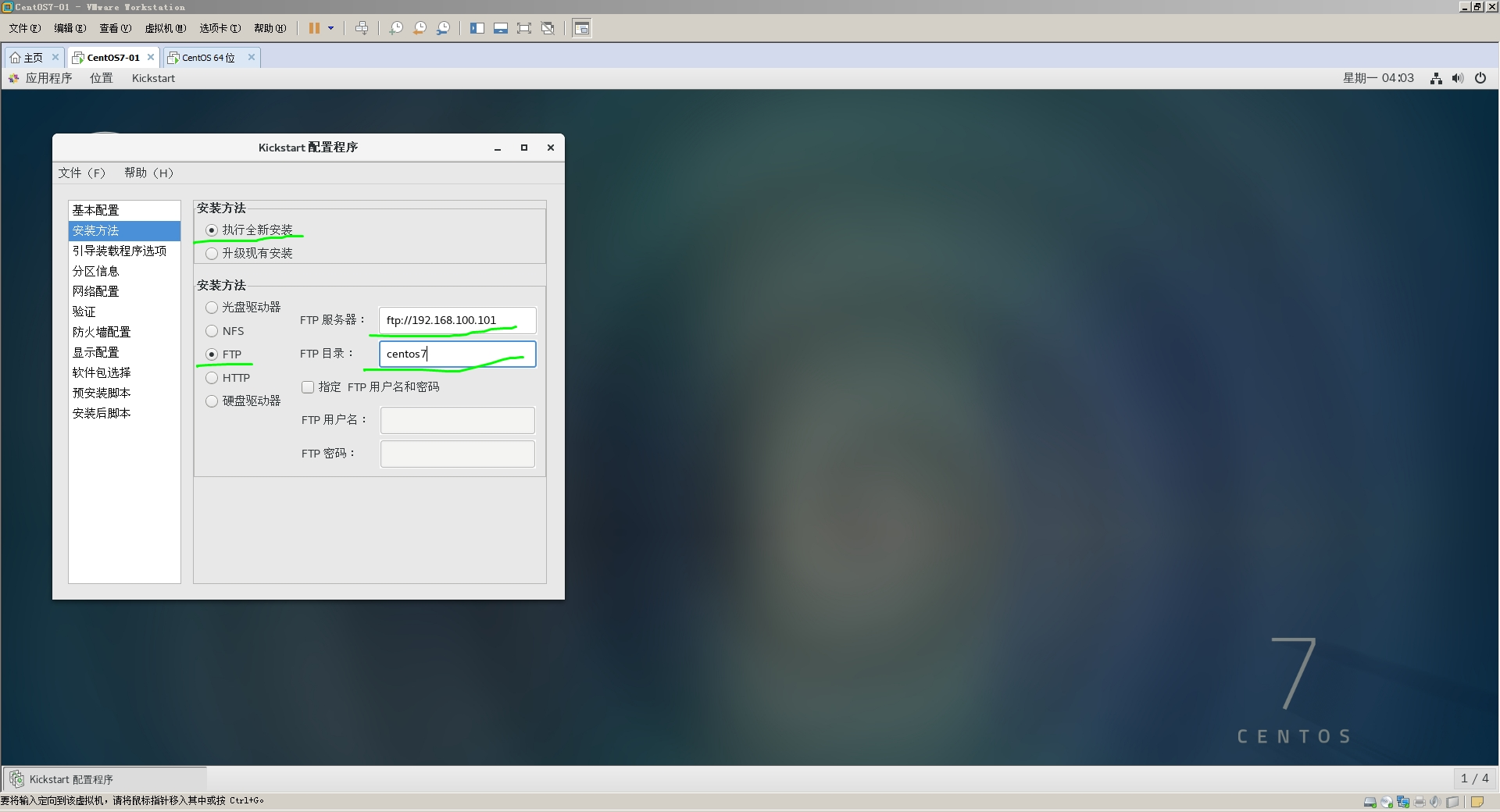The width and height of the screenshot is (1500, 812).
Task: Open the 虚拟机 menu
Action: click(166, 28)
